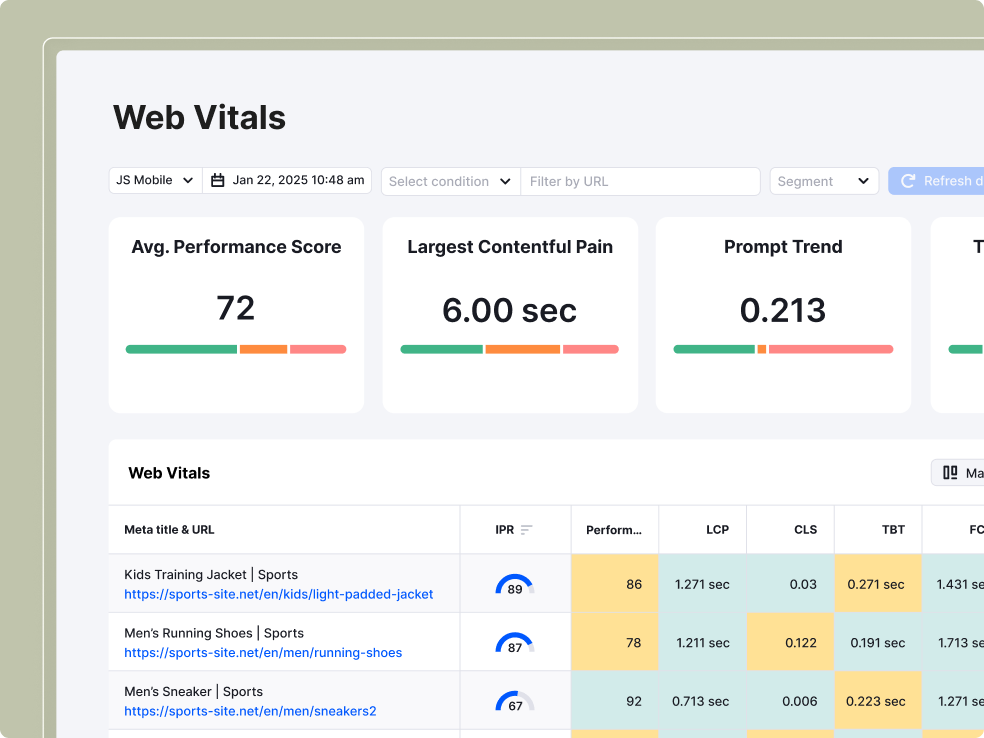Open the men/sneakers2 URL link
Viewport: 984px width, 738px height.
[250, 711]
